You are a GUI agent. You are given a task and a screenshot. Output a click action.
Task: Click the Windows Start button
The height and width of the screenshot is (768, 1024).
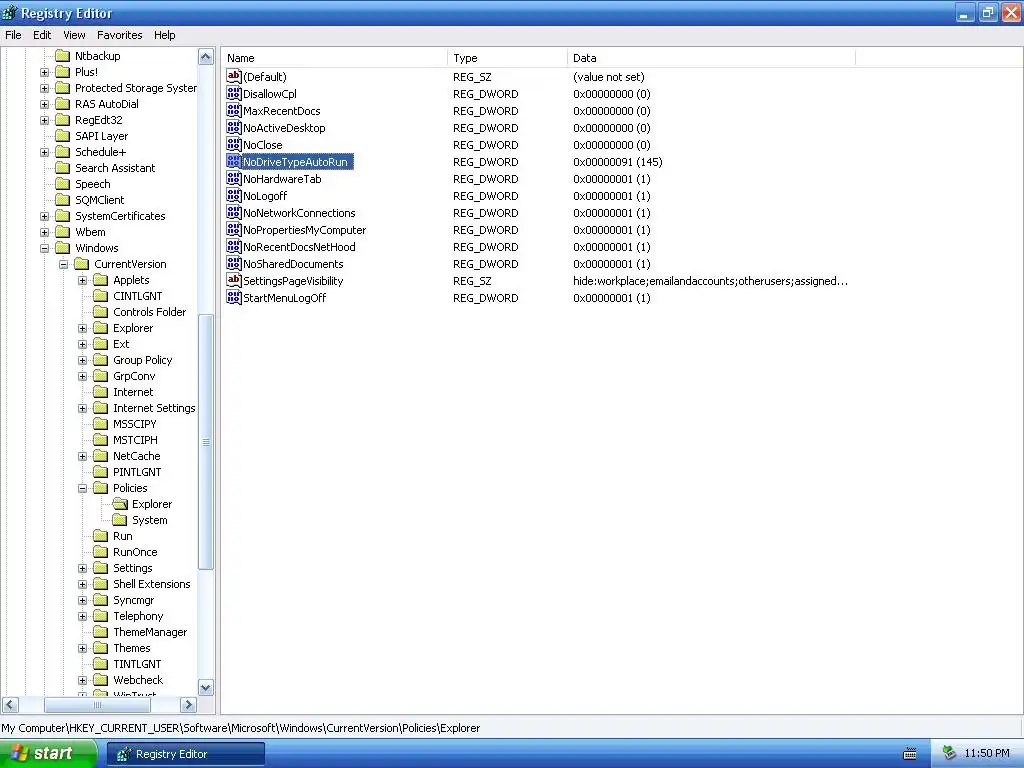click(x=48, y=754)
